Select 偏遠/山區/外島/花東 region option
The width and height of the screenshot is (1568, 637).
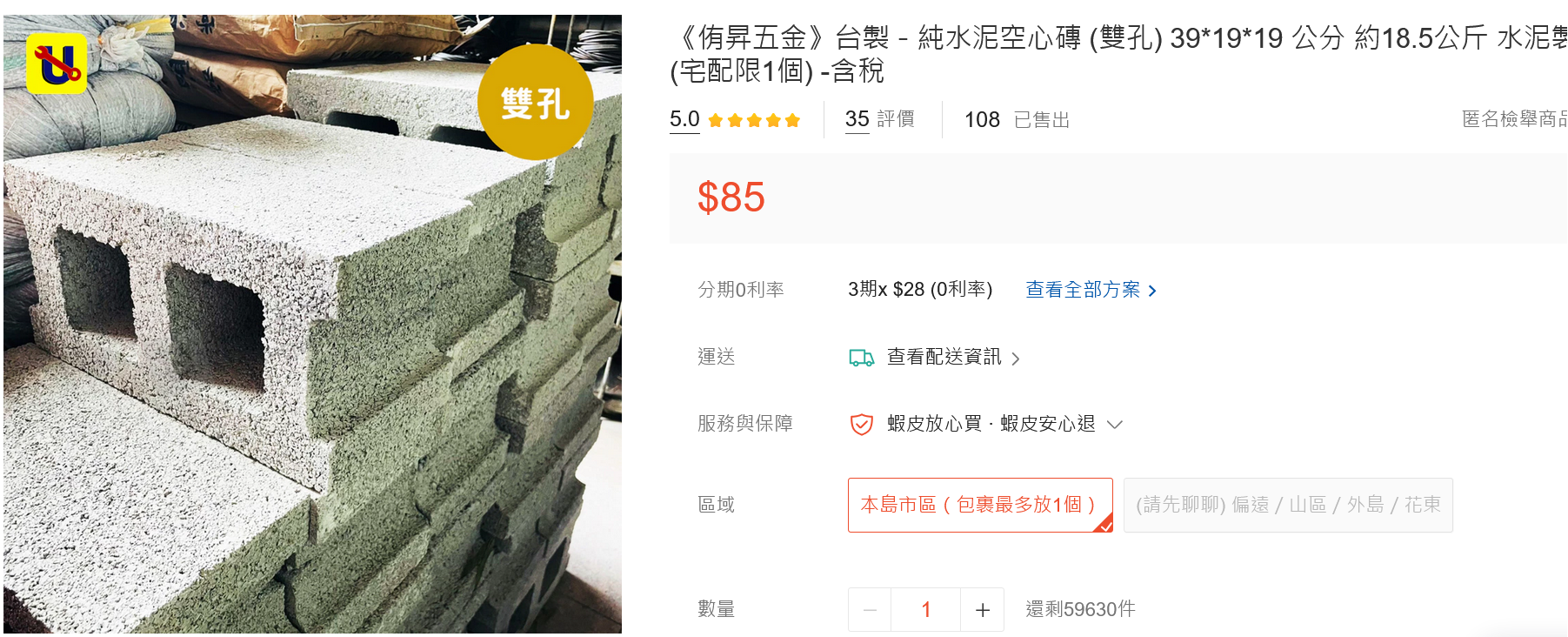[x=1288, y=505]
